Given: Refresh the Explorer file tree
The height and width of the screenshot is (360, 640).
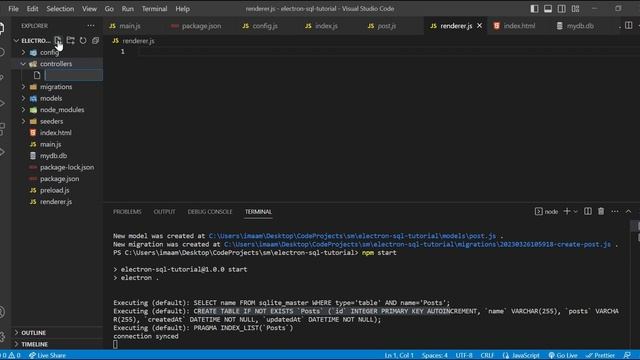Looking at the screenshot, I should point(83,40).
